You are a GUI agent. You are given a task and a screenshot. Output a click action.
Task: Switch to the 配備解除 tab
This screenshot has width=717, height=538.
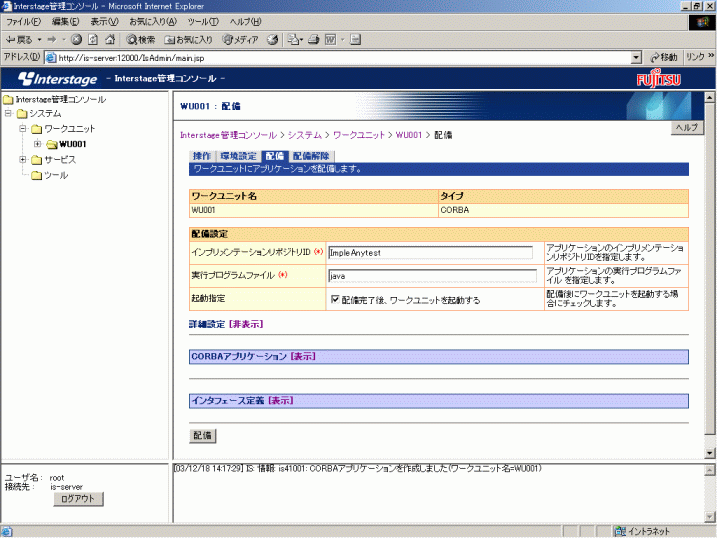pos(311,156)
